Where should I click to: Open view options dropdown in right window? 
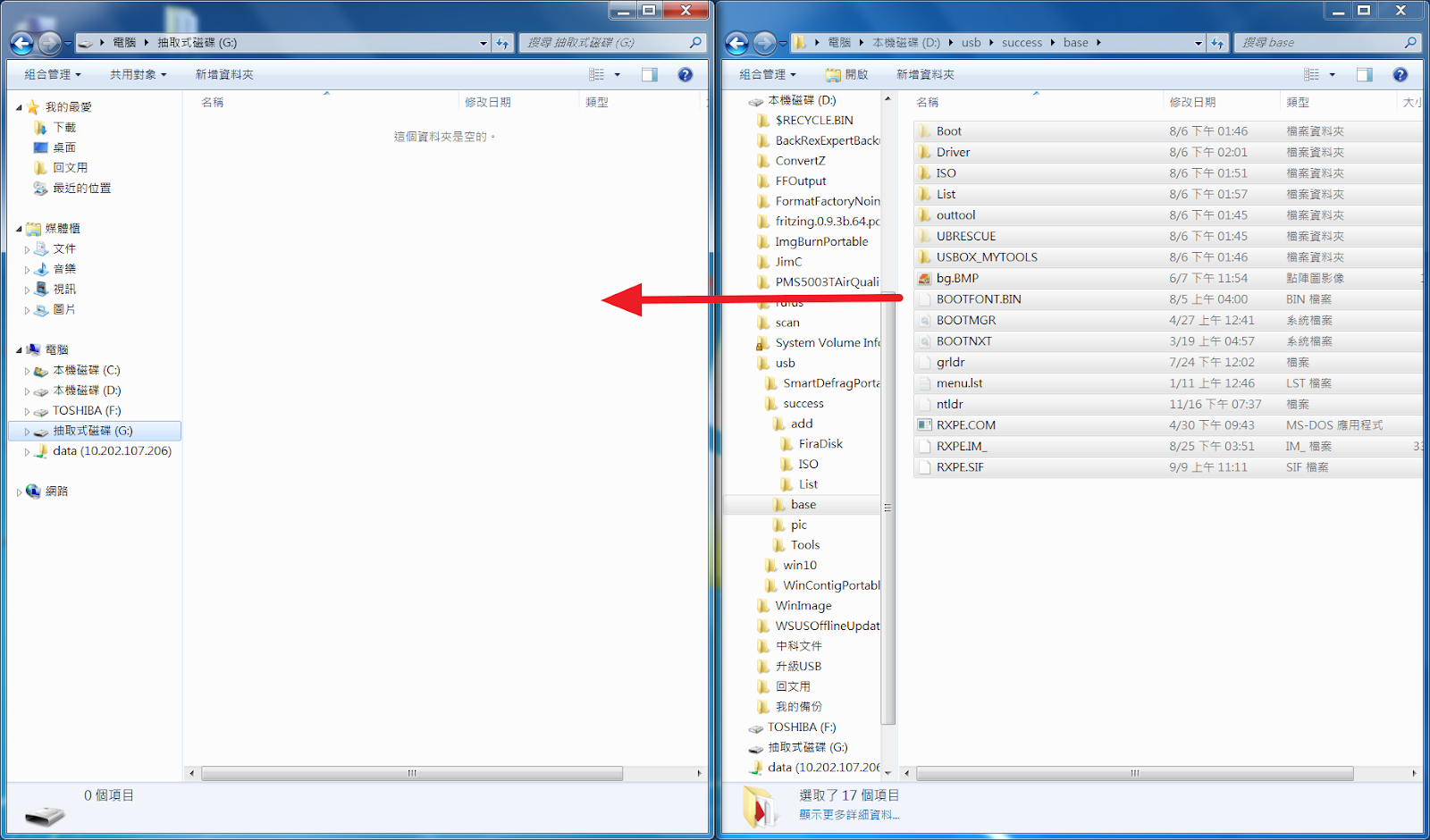click(x=1332, y=75)
